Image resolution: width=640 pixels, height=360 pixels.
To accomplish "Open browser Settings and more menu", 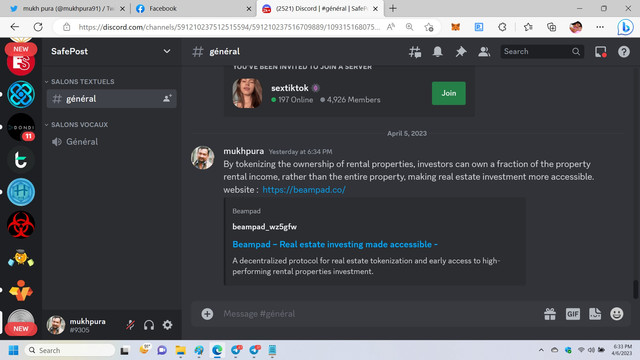I will tap(600, 27).
